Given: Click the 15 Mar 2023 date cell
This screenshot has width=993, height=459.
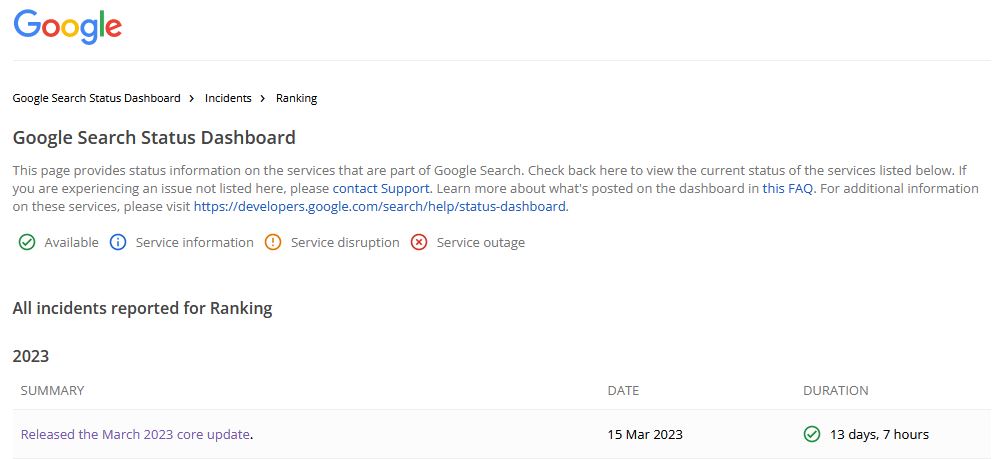Looking at the screenshot, I should [645, 434].
